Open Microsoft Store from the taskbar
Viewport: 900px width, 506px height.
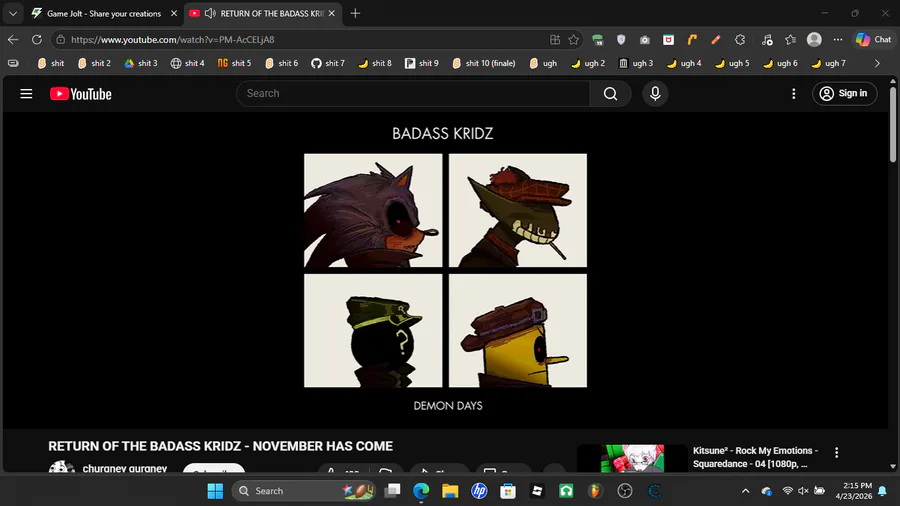click(508, 491)
